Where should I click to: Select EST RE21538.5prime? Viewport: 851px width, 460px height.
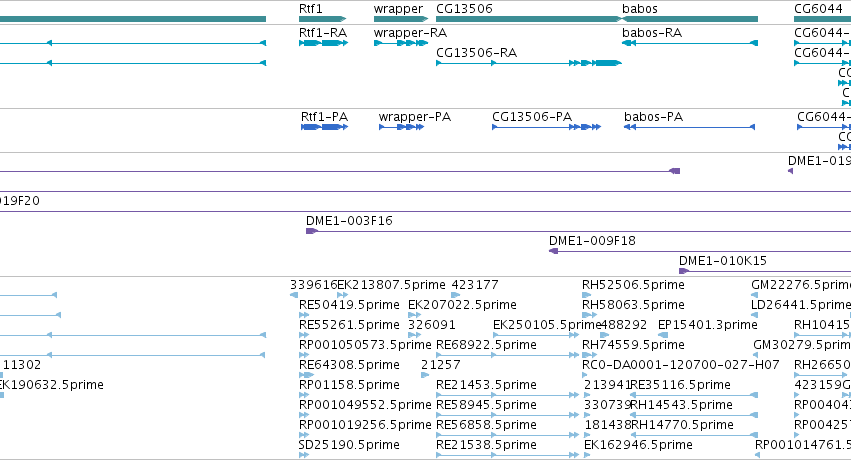[486, 445]
